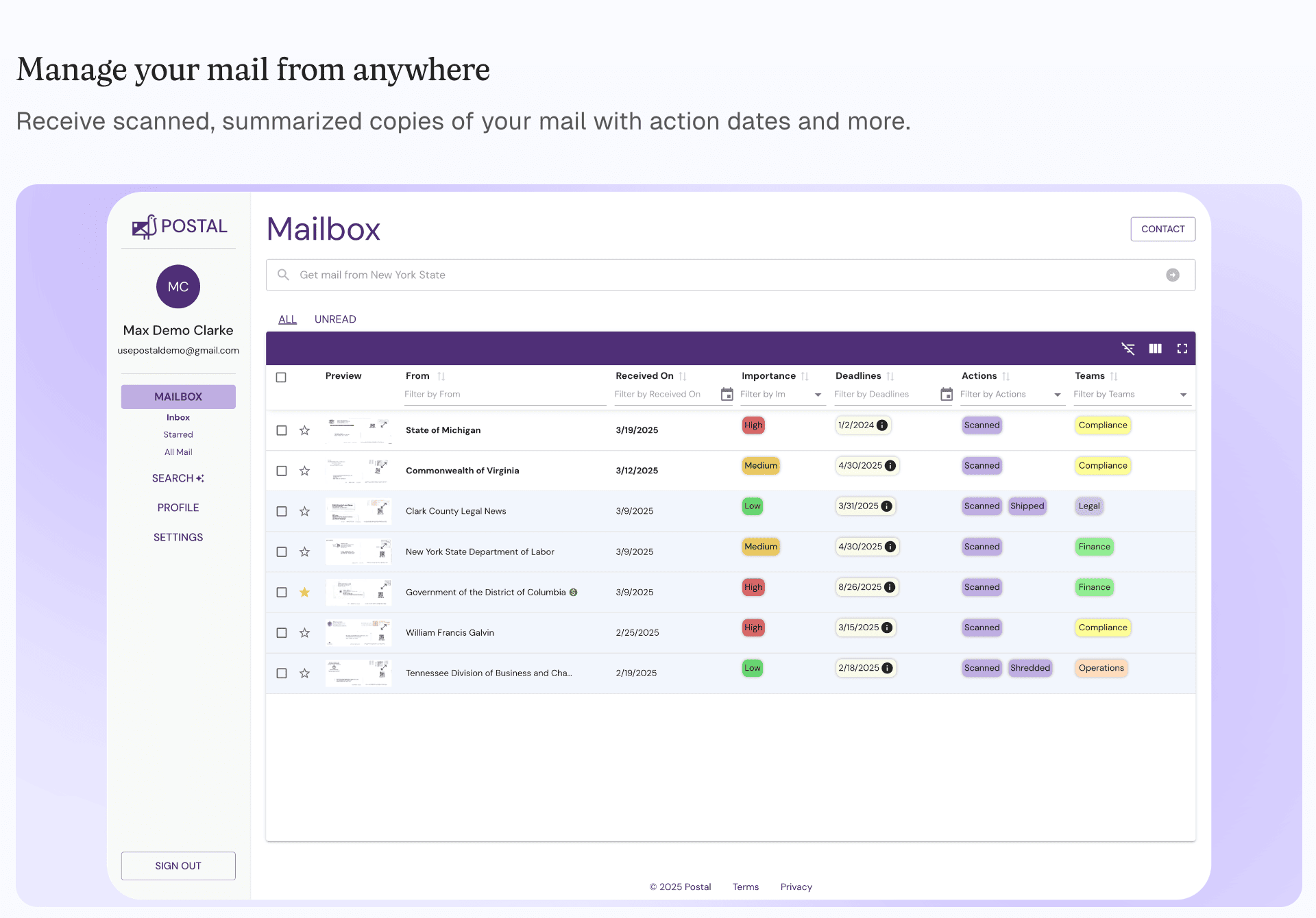Open the show/hide columns icon
Viewport: 1316px width, 918px height.
[x=1155, y=349]
